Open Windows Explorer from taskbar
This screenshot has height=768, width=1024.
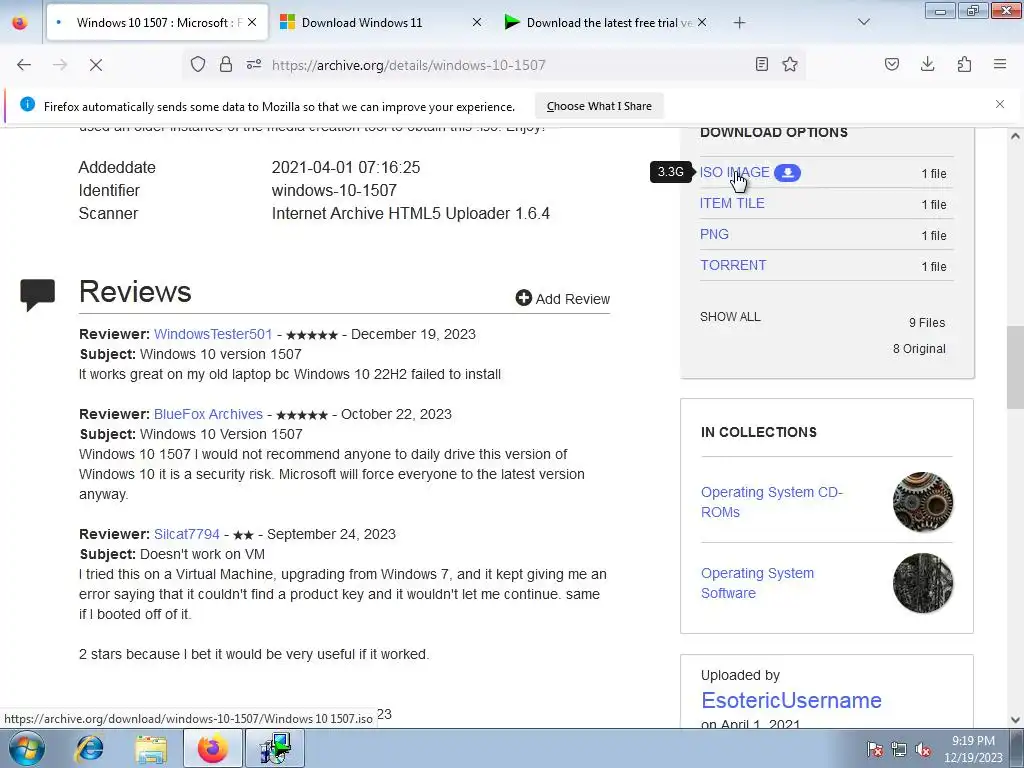click(x=151, y=748)
